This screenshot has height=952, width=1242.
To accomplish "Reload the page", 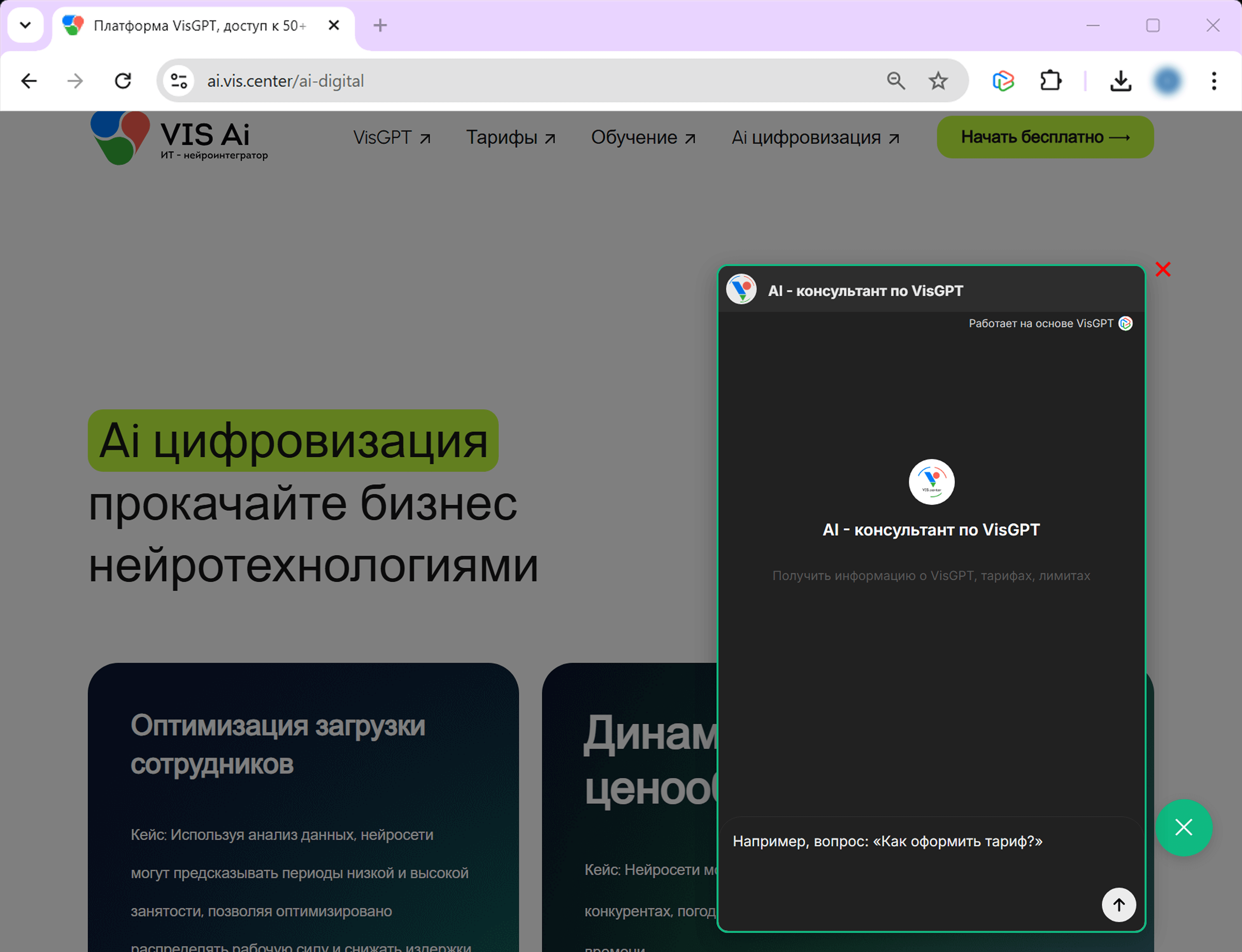I will click(123, 81).
